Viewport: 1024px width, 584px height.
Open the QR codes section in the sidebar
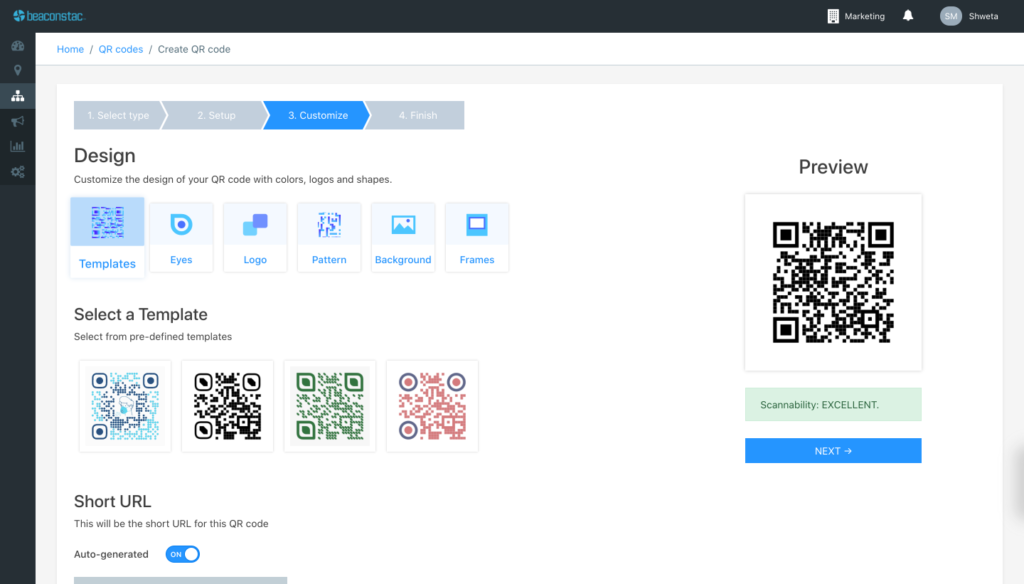point(17,96)
